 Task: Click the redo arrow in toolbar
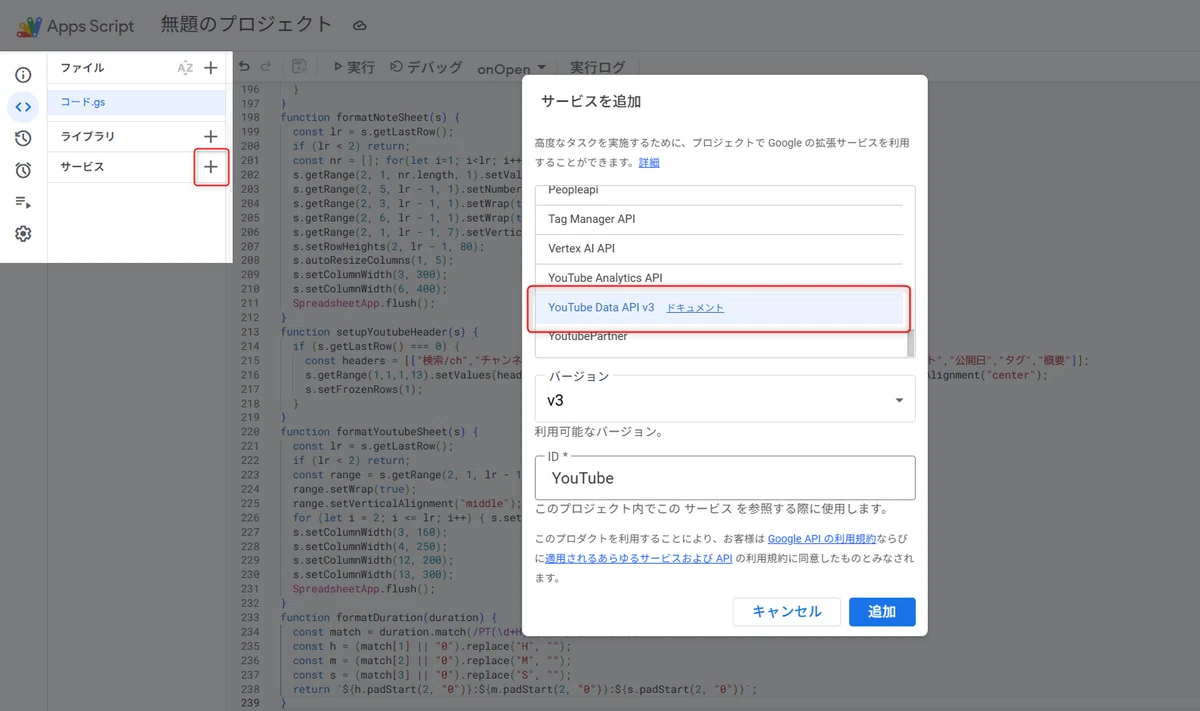(265, 67)
